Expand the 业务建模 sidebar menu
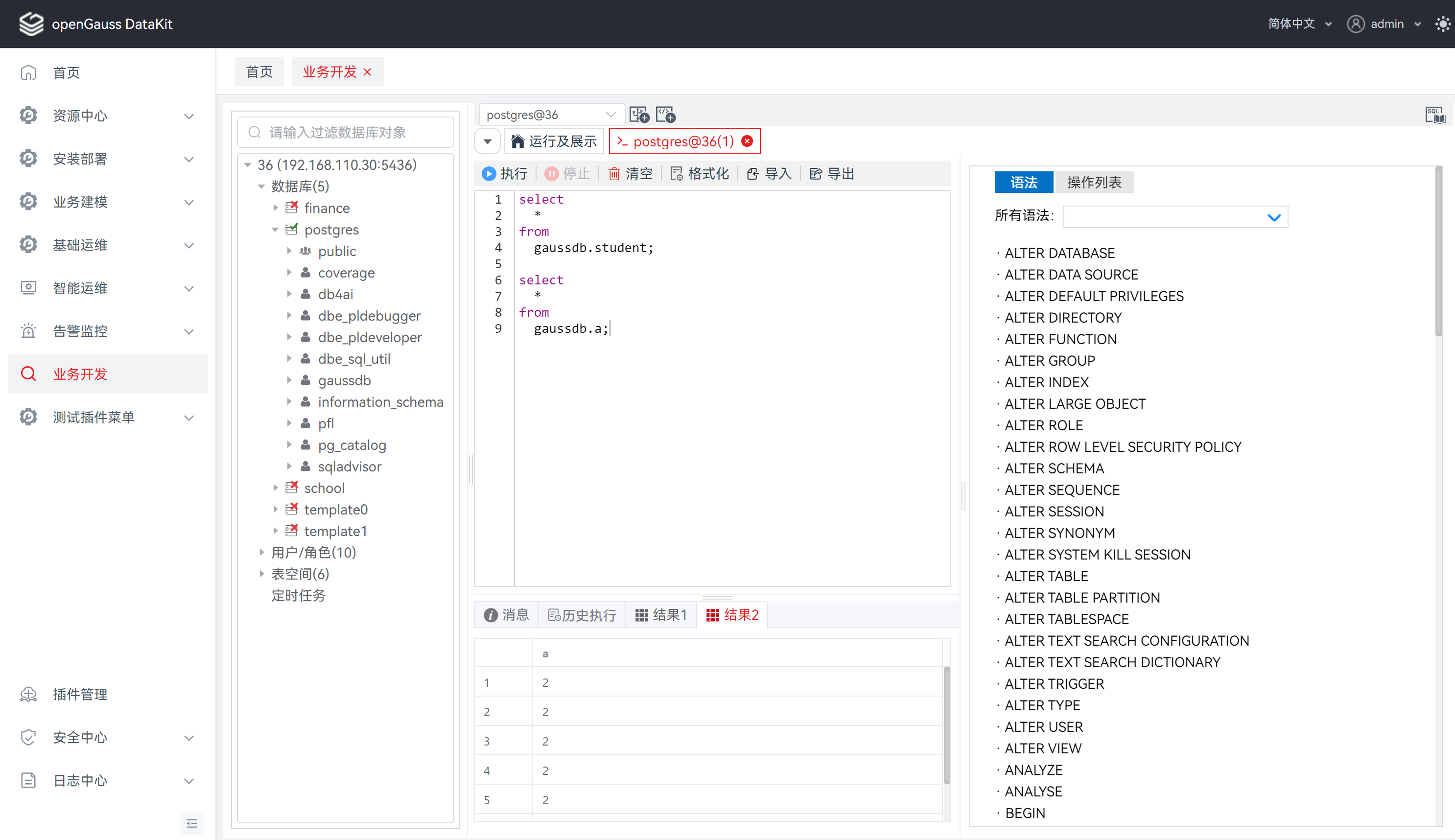Screen dimensions: 1455x840 coord(107,202)
